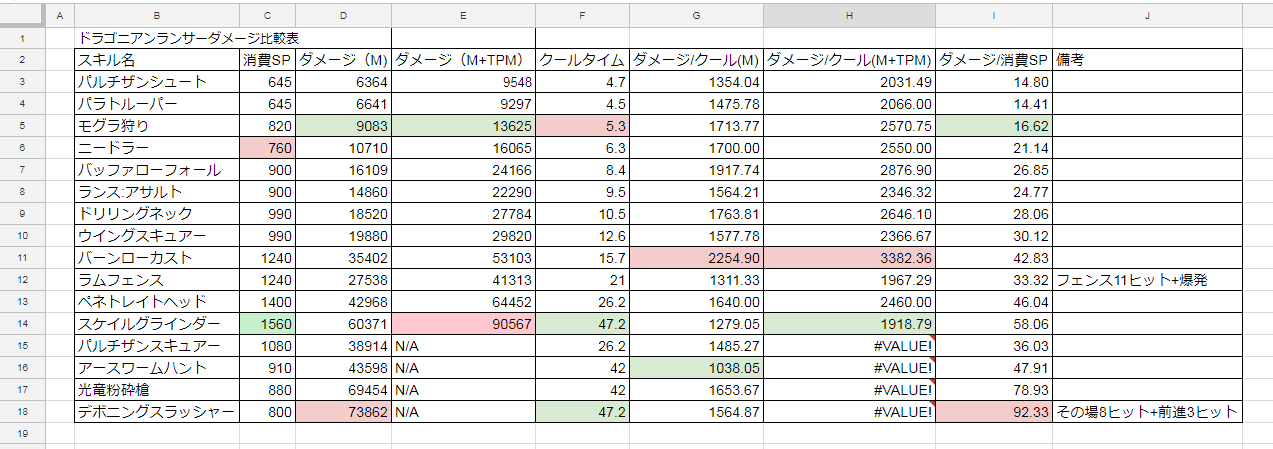
Task: Select column D header
Action: coord(343,15)
